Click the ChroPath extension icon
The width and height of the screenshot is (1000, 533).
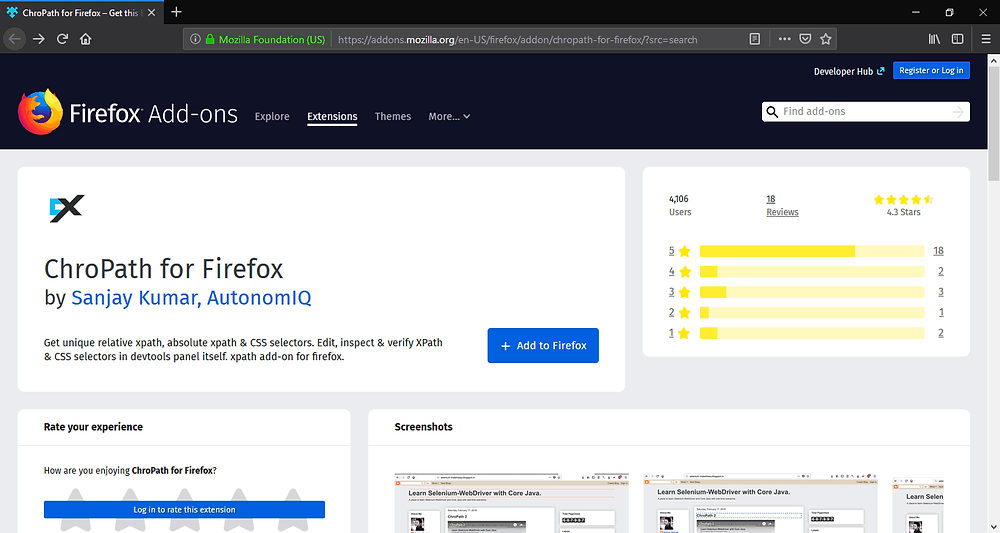click(66, 209)
